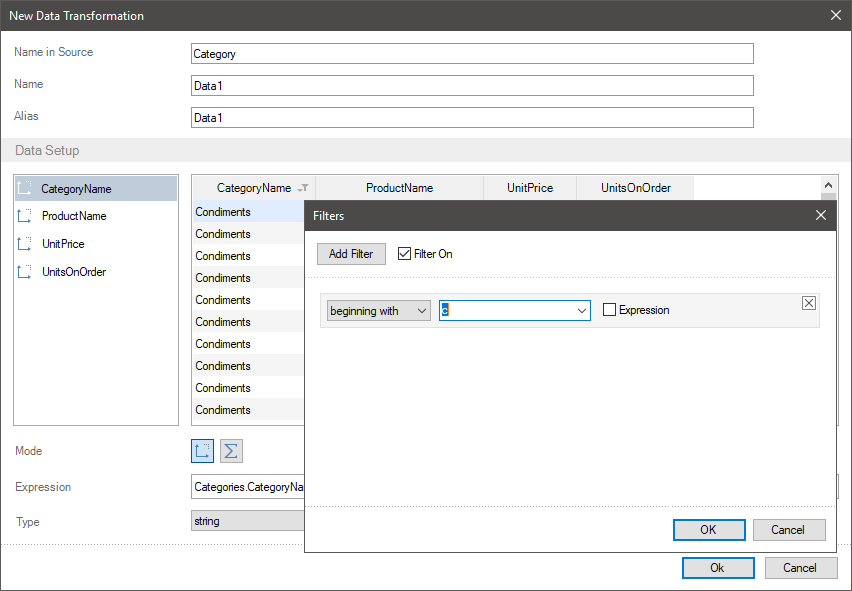
Task: Enable the Expression checkbox
Action: tap(610, 311)
